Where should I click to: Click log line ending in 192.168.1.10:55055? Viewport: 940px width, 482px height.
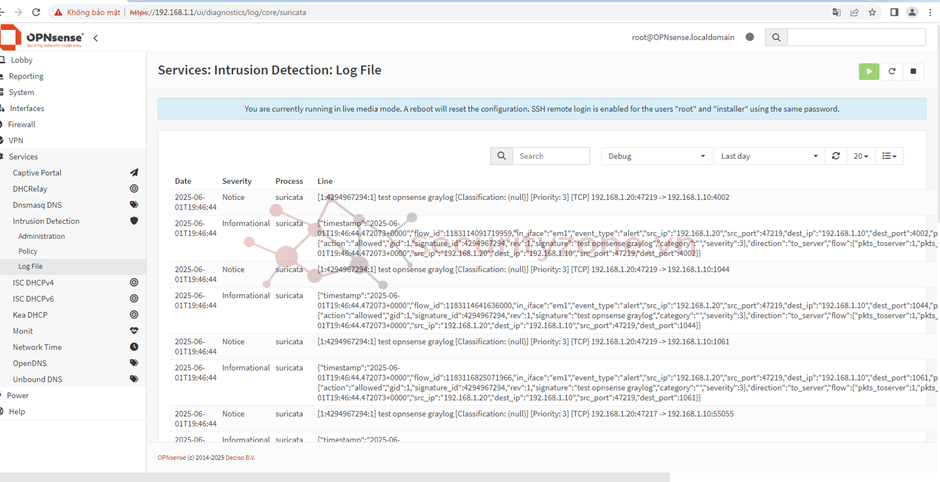coord(525,414)
